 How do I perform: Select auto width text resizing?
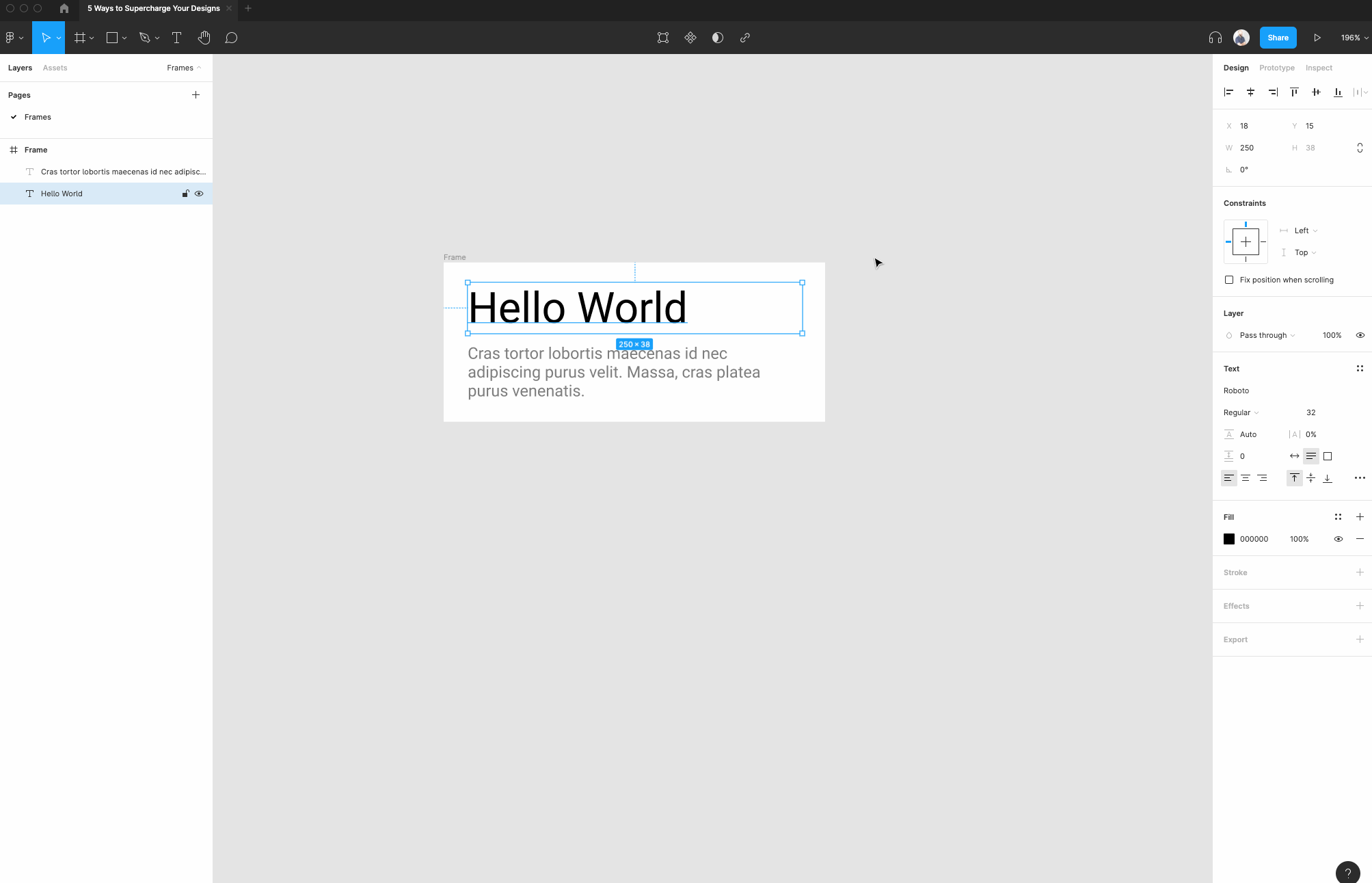[x=1294, y=456]
